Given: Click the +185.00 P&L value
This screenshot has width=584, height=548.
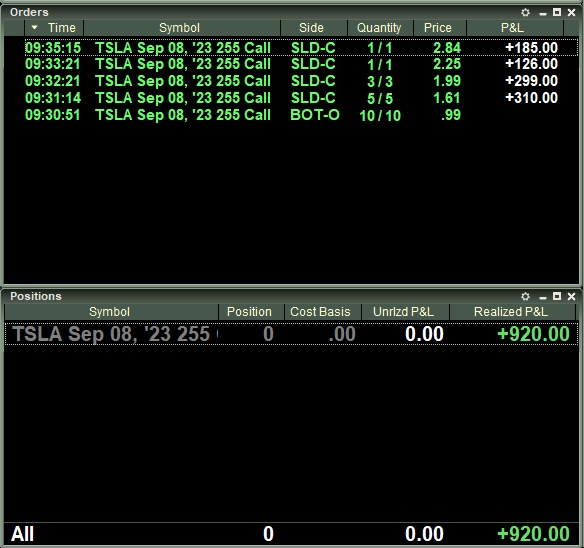Looking at the screenshot, I should pyautogui.click(x=531, y=48).
